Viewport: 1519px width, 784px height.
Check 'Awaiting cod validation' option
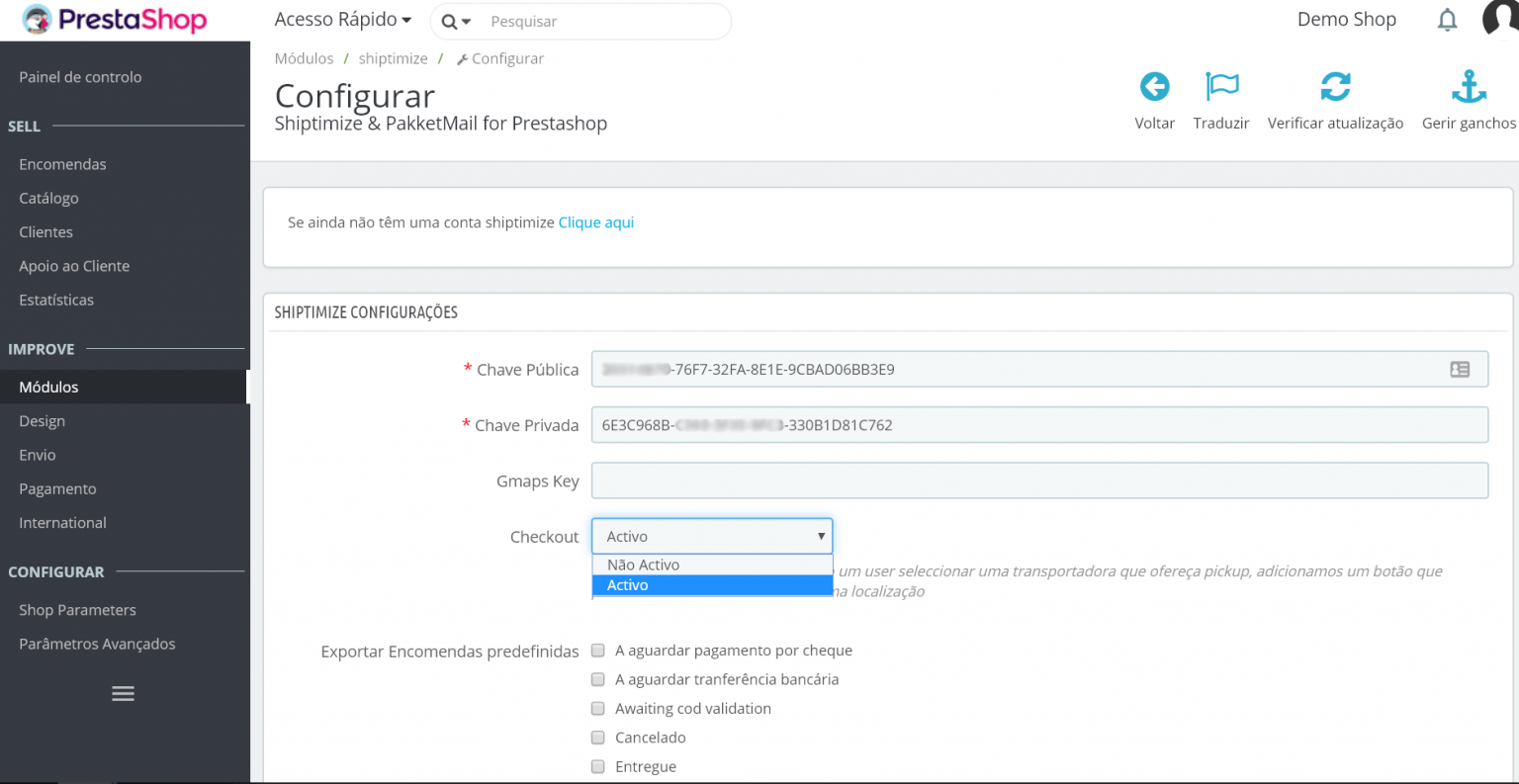click(x=597, y=708)
